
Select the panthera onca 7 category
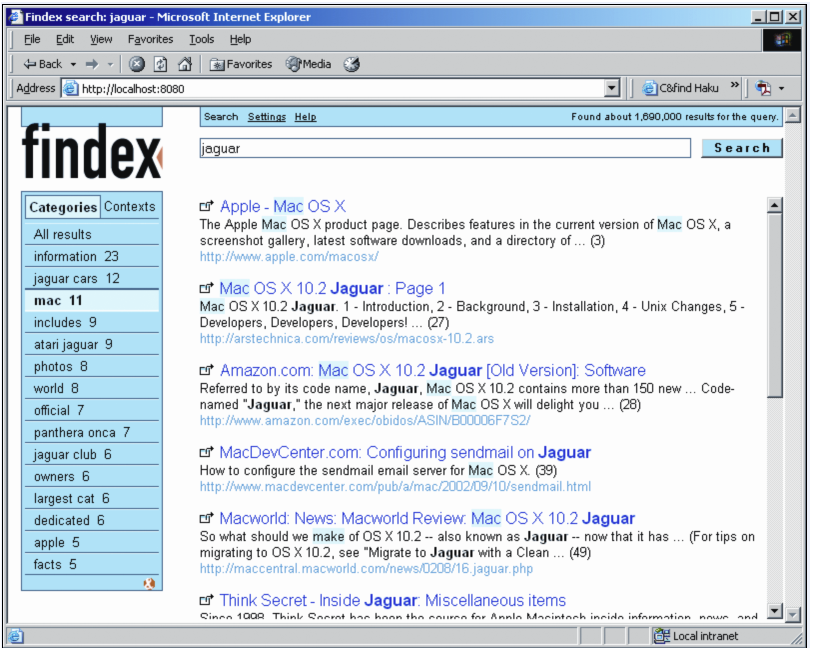[x=91, y=433]
